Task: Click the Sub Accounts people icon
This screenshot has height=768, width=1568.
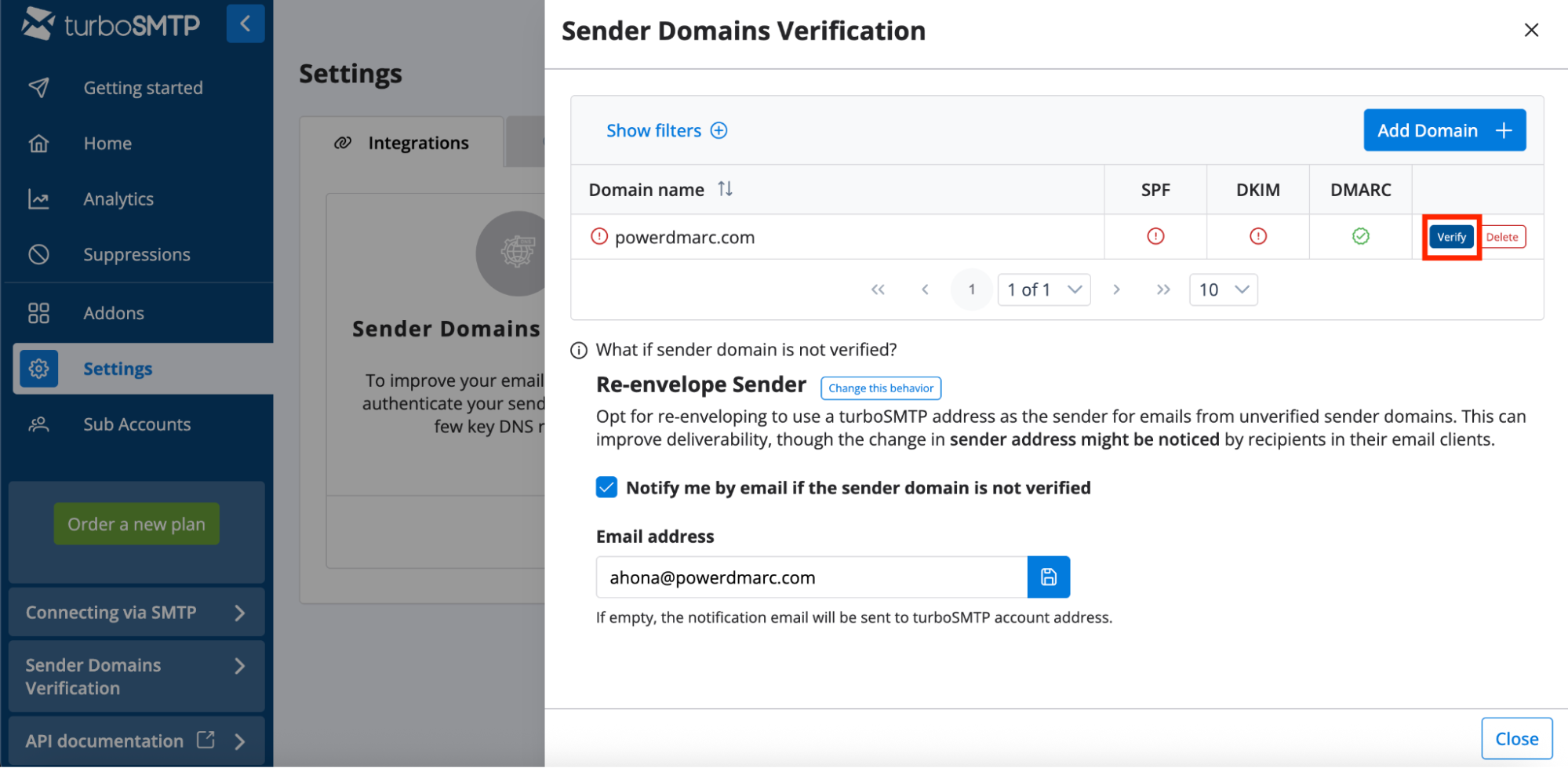Action: pos(38,424)
